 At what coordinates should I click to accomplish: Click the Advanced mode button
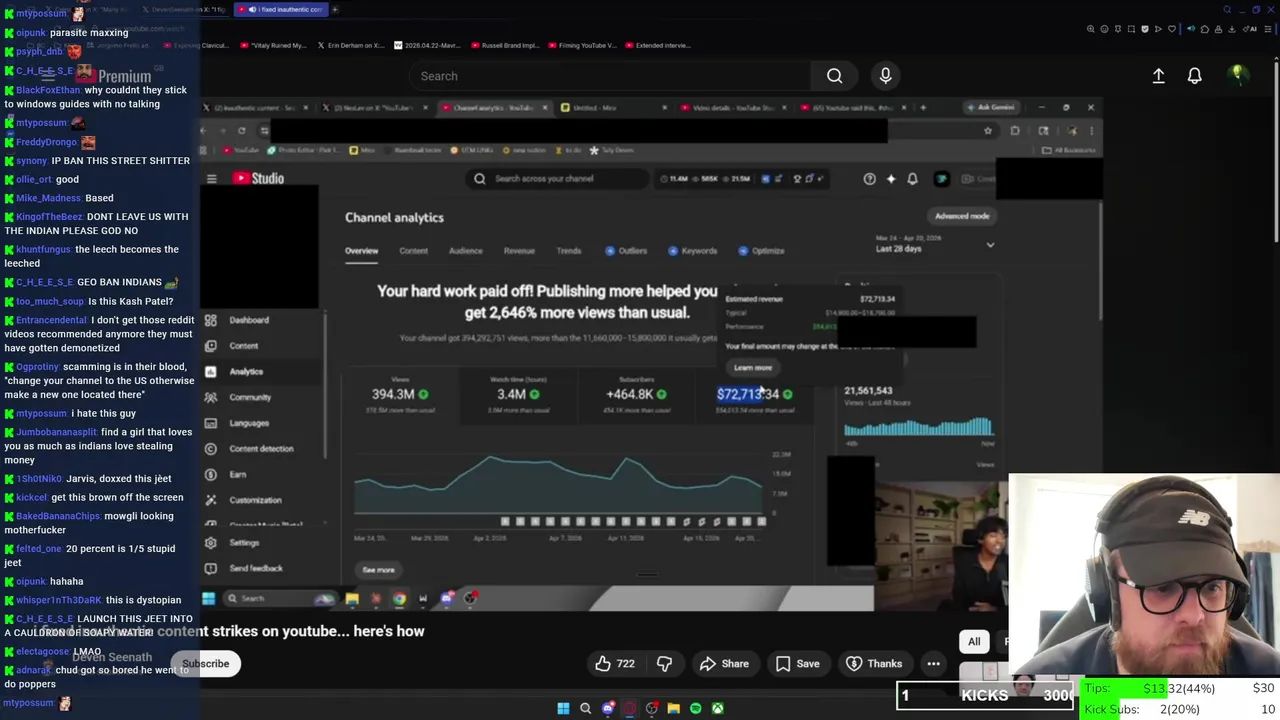(x=961, y=216)
